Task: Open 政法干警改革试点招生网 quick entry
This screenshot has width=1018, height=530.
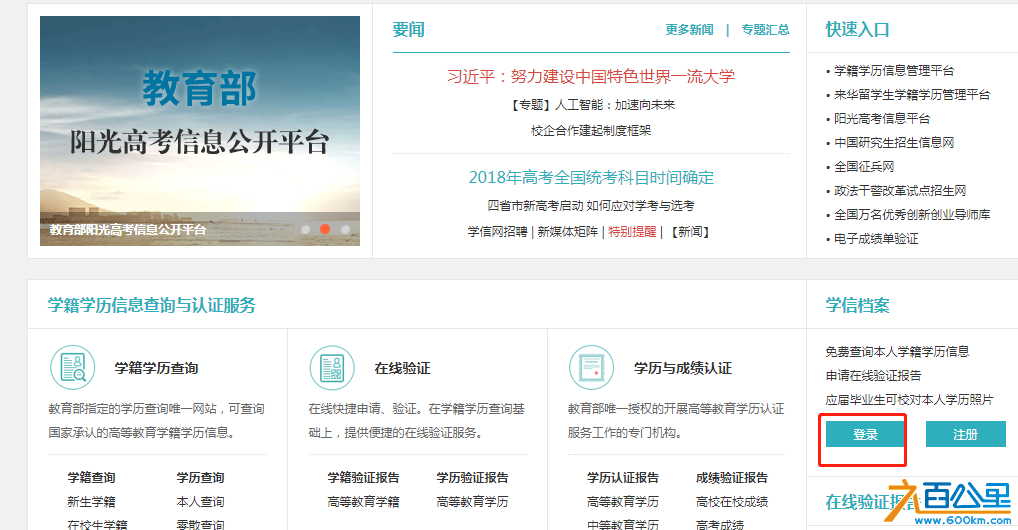Action: (x=900, y=191)
